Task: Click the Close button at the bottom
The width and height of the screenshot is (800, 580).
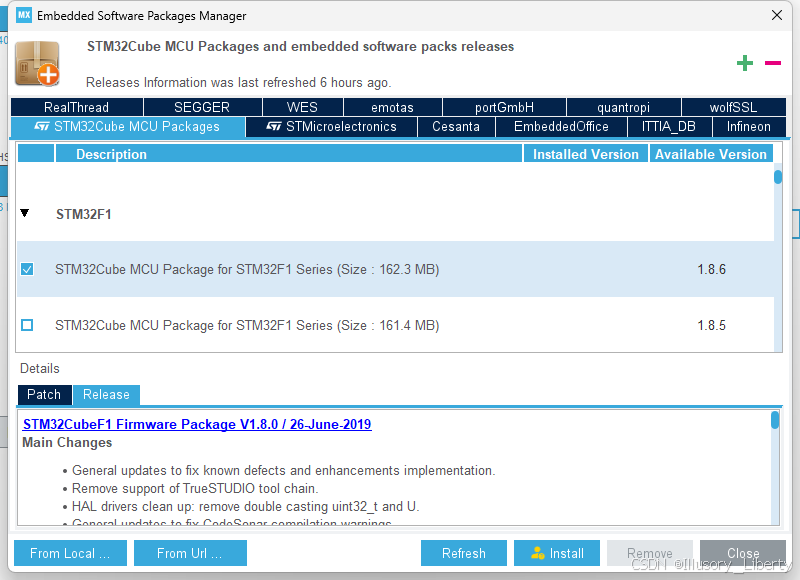Action: click(x=743, y=553)
